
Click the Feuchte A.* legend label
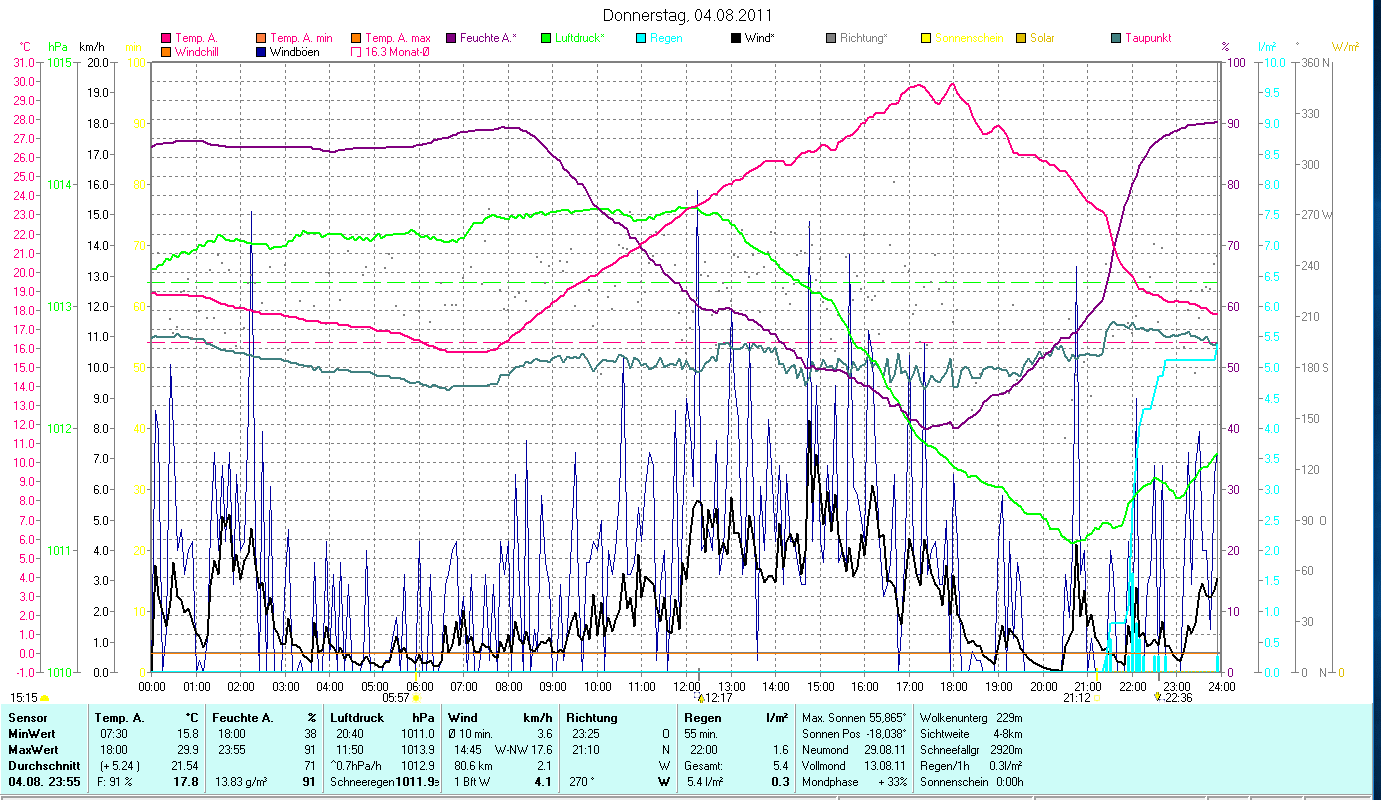click(488, 38)
